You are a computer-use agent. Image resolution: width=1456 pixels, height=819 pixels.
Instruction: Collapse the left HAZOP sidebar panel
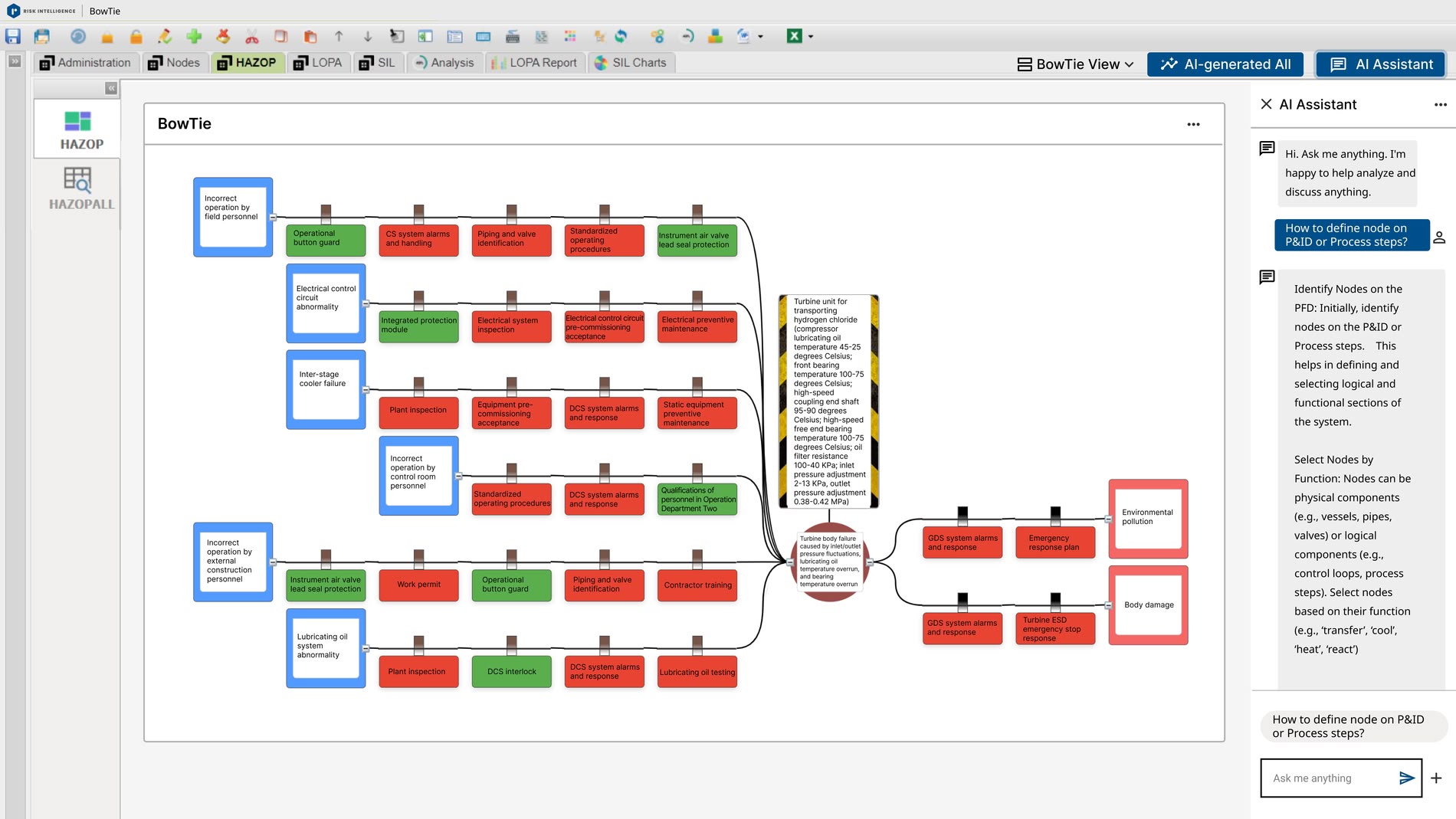tap(111, 89)
